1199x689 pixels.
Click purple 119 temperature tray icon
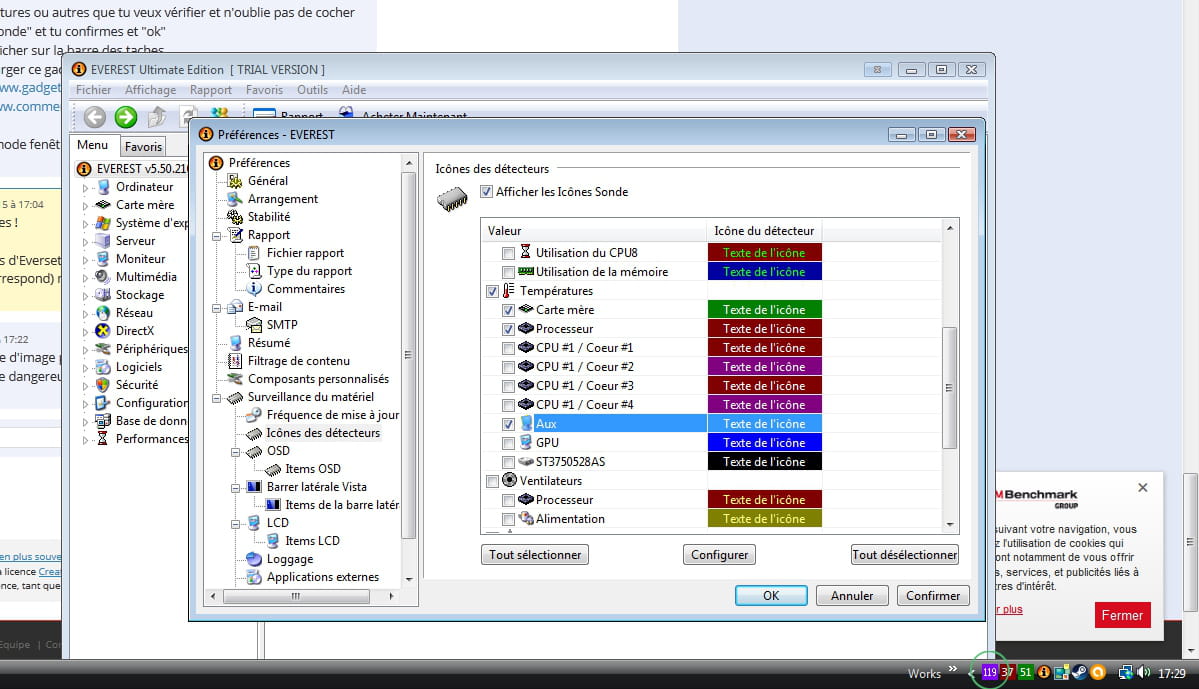989,673
